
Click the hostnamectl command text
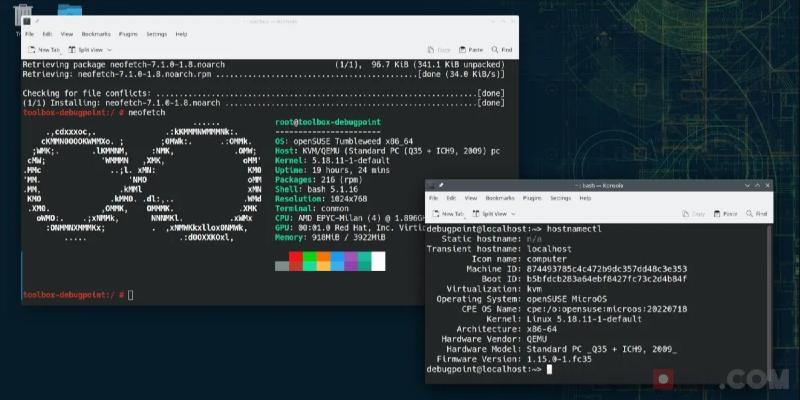pos(574,229)
